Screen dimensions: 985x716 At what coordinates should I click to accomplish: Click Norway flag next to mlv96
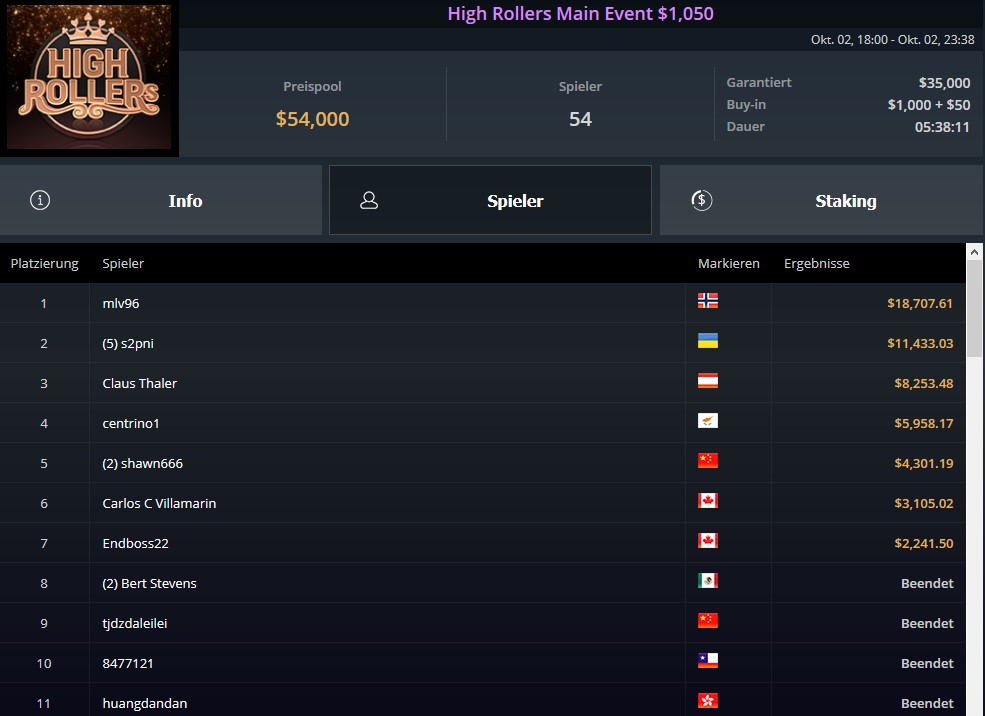point(708,301)
